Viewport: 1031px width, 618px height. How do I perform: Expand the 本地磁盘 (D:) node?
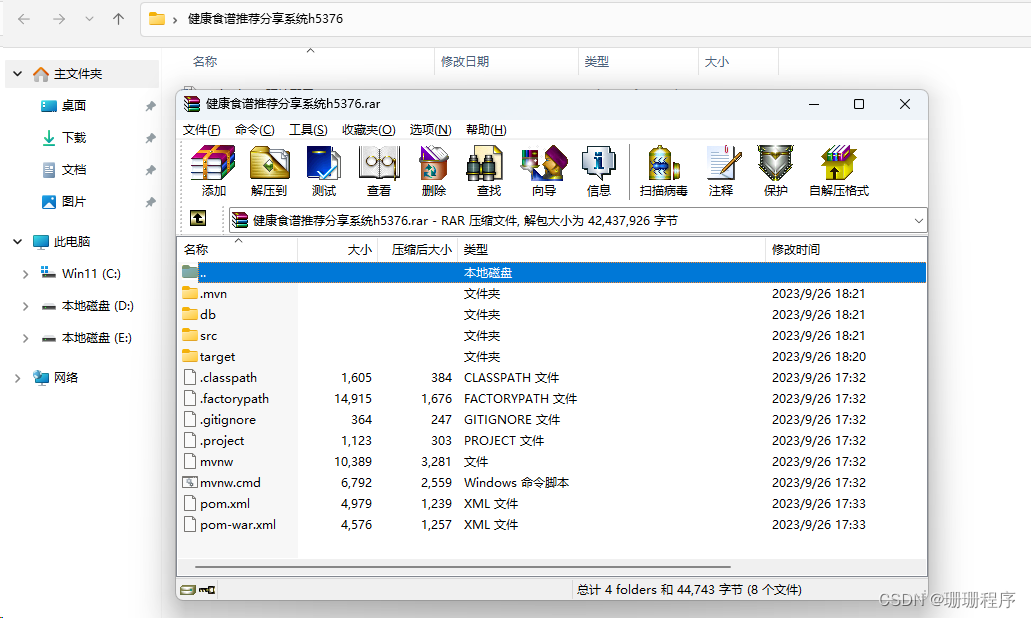click(x=26, y=306)
